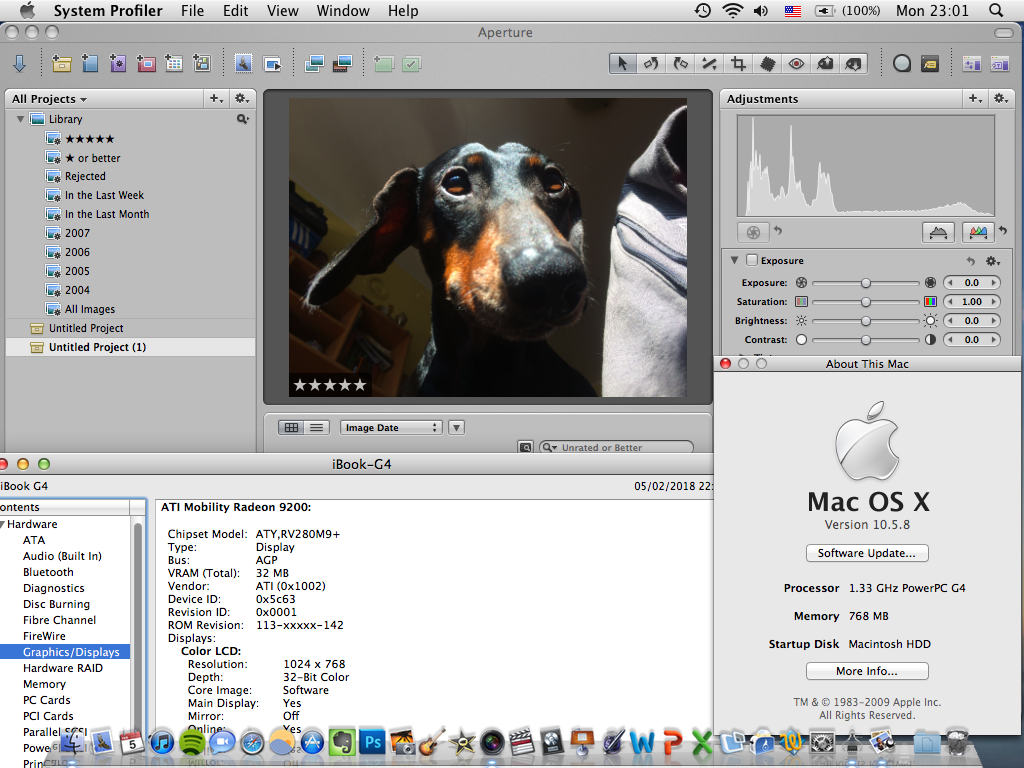Click the Email stamp icon in toolbar
The height and width of the screenshot is (768, 1024).
(x=243, y=63)
